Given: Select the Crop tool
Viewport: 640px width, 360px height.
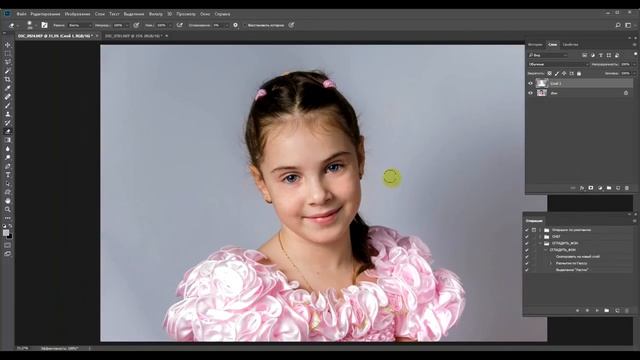Looking at the screenshot, I should click(x=7, y=79).
